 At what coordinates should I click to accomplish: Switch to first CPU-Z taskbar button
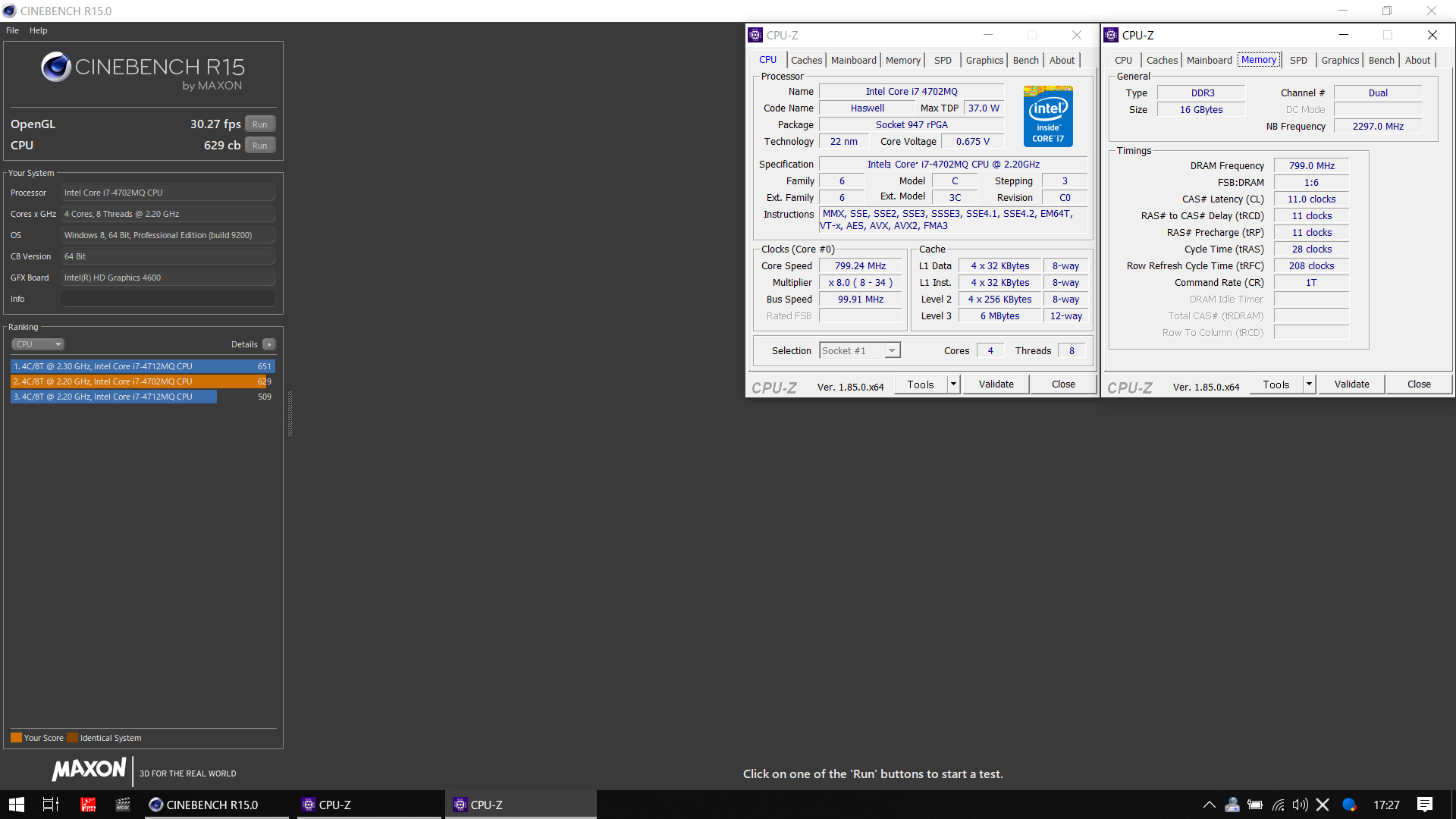pyautogui.click(x=369, y=805)
